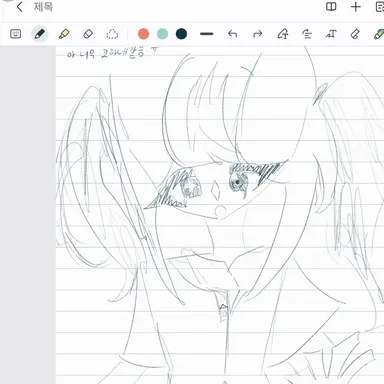Open the split view book icon
The height and width of the screenshot is (384, 384).
coord(331,7)
